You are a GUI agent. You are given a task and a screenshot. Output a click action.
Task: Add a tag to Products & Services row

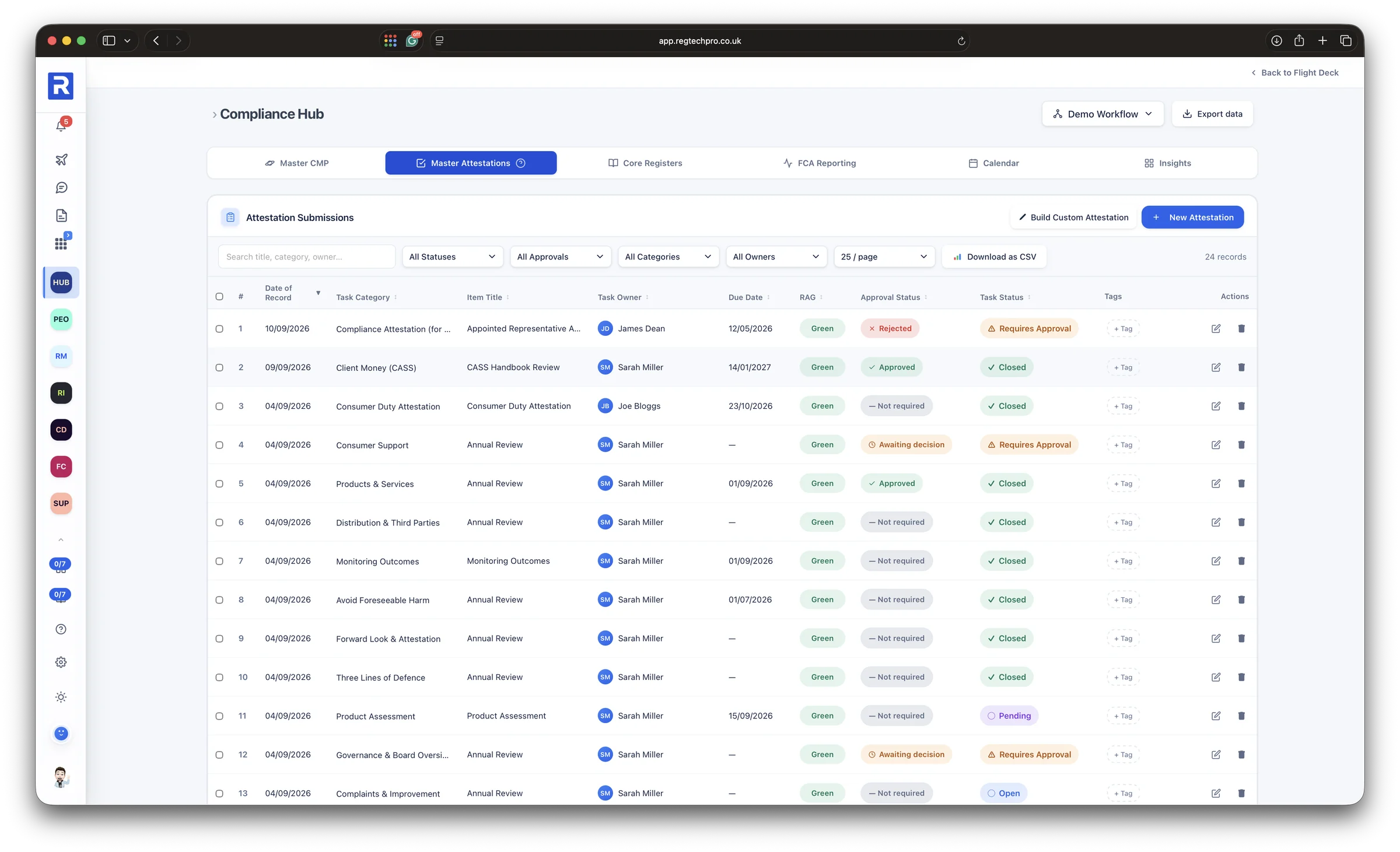(1123, 483)
